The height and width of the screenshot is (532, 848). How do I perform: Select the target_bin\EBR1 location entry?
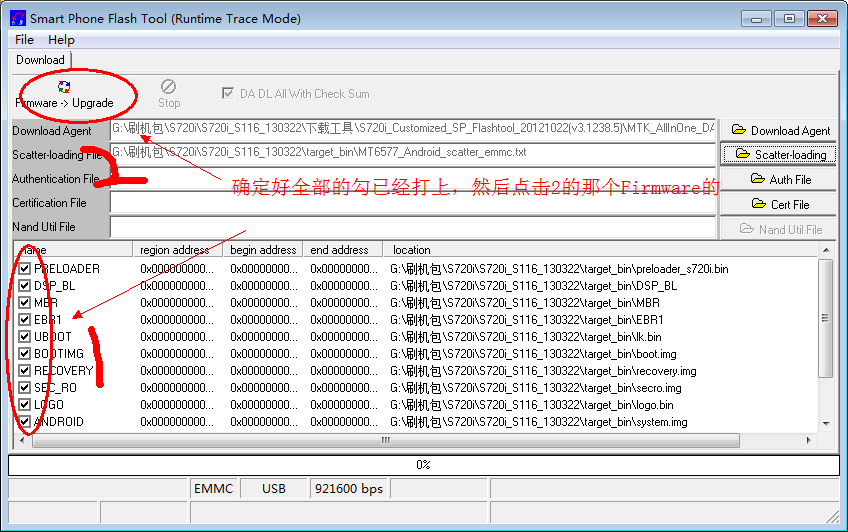(x=526, y=320)
